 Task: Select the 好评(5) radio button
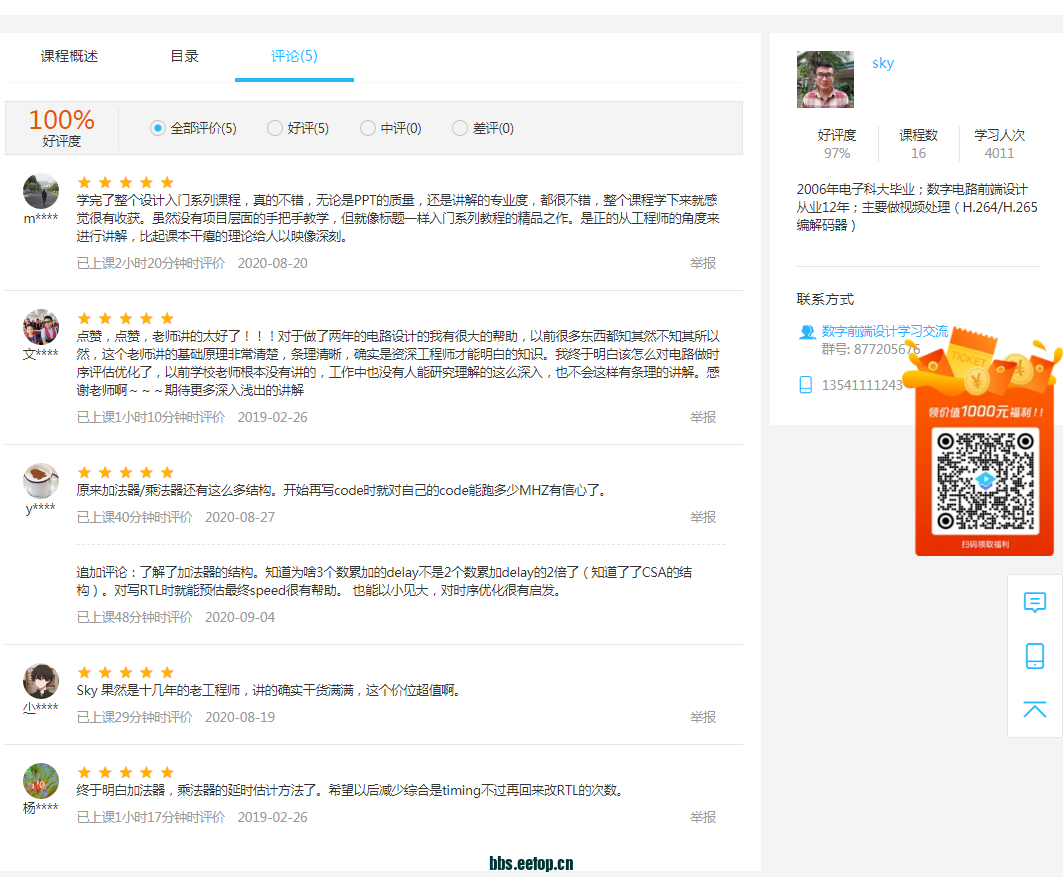[275, 128]
